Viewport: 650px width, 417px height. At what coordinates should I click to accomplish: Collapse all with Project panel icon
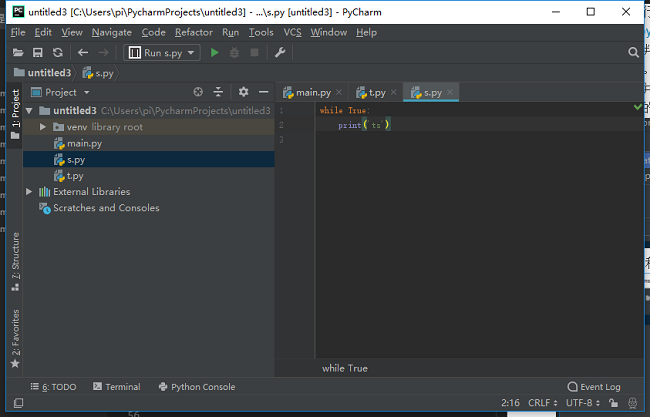click(x=218, y=92)
